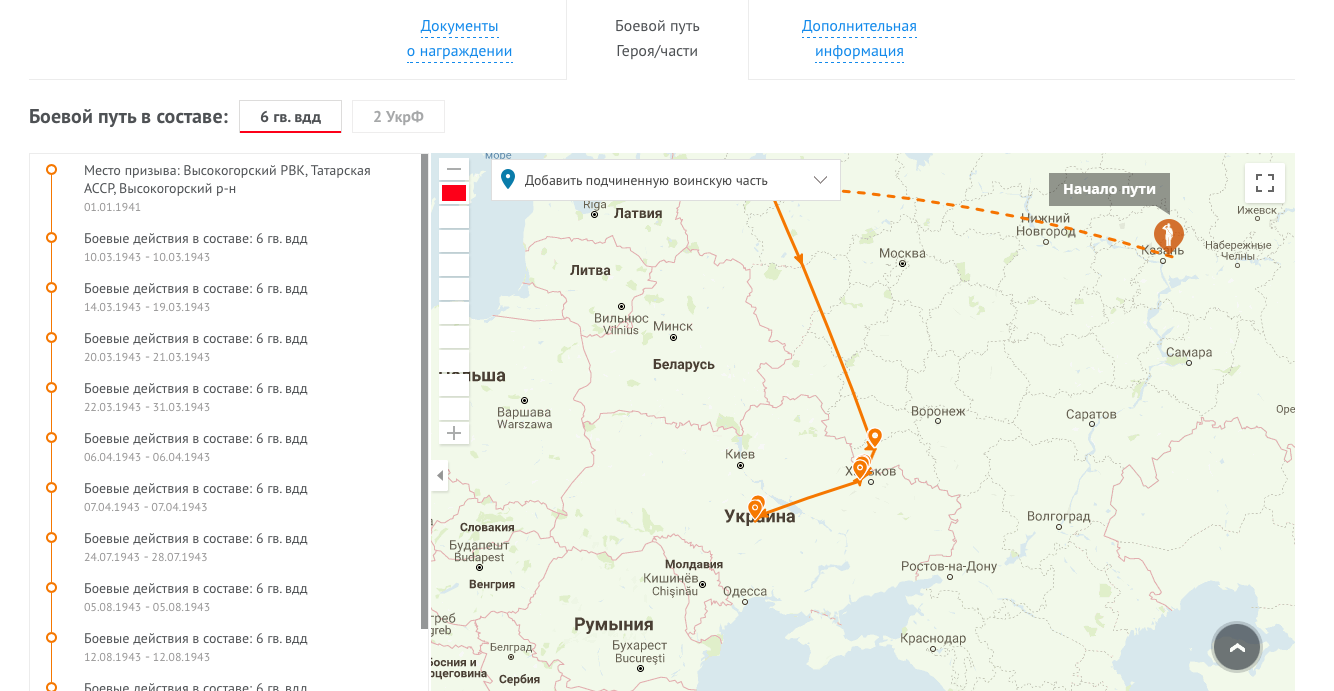Screen dimensions: 1334x691
Task: Open 'Документы о награждении' tab
Action: [x=459, y=39]
